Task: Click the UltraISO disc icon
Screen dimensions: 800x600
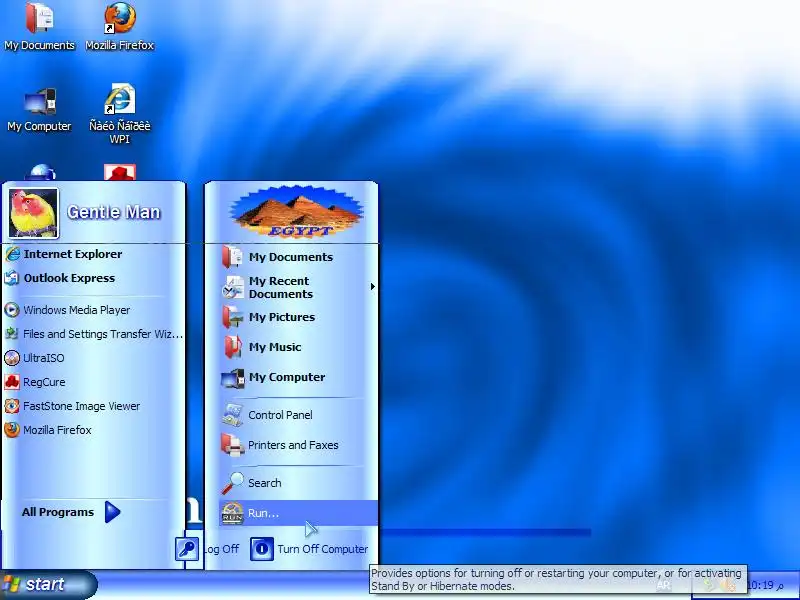Action: click(x=12, y=358)
